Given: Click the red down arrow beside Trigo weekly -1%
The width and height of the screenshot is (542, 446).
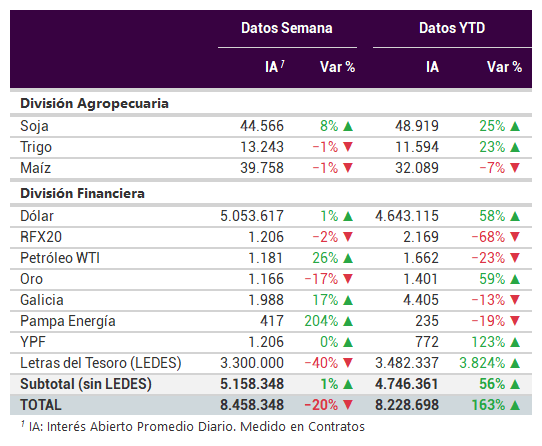Looking at the screenshot, I should pos(348,147).
